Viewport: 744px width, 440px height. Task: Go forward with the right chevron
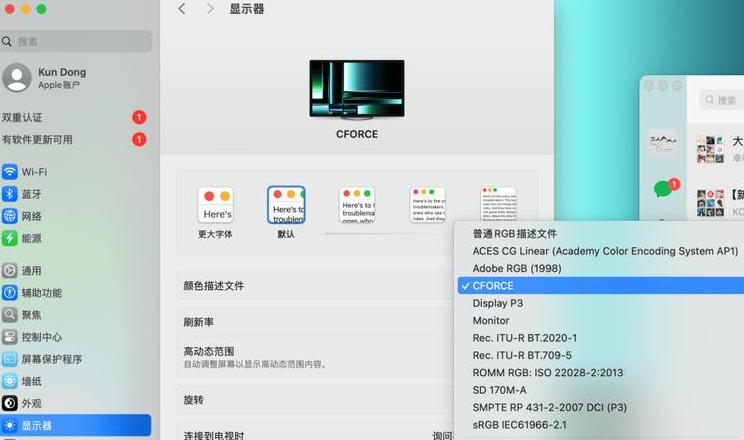click(x=210, y=9)
